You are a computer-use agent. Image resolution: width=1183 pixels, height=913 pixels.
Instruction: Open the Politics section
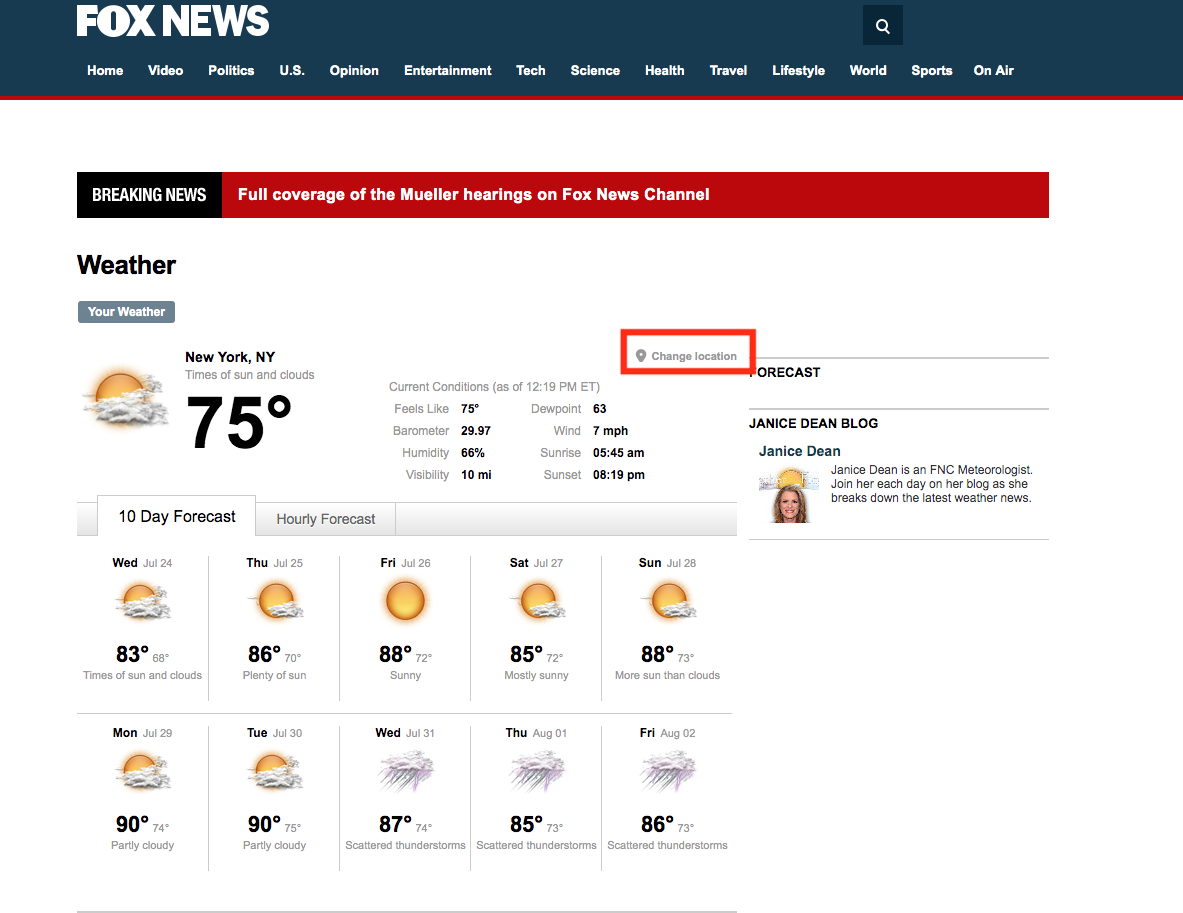[x=231, y=70]
